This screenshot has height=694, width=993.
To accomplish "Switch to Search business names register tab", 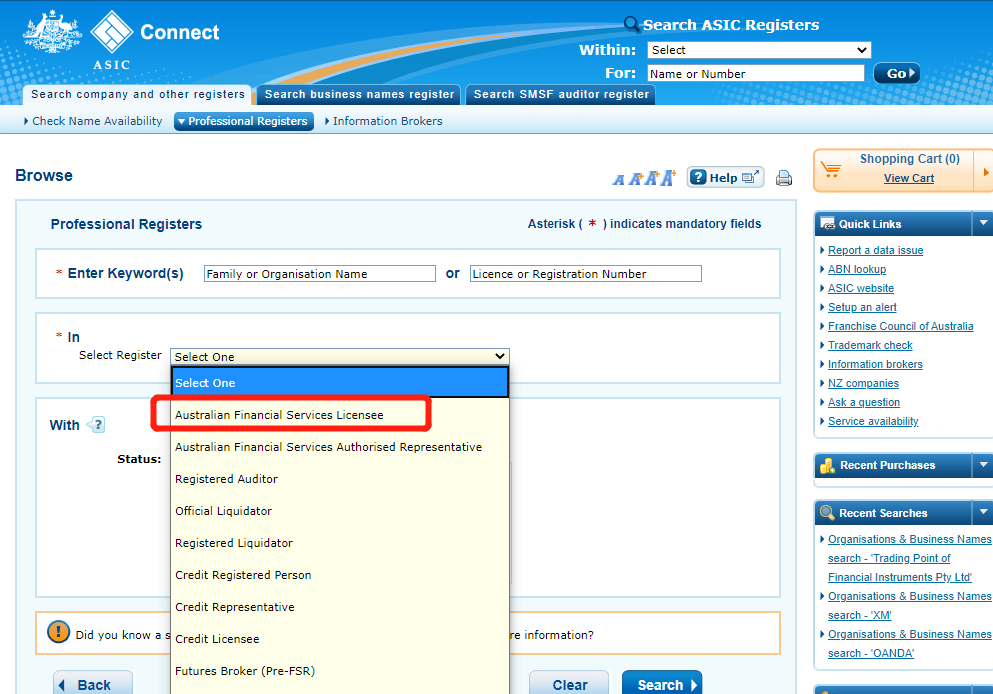I will 359,94.
